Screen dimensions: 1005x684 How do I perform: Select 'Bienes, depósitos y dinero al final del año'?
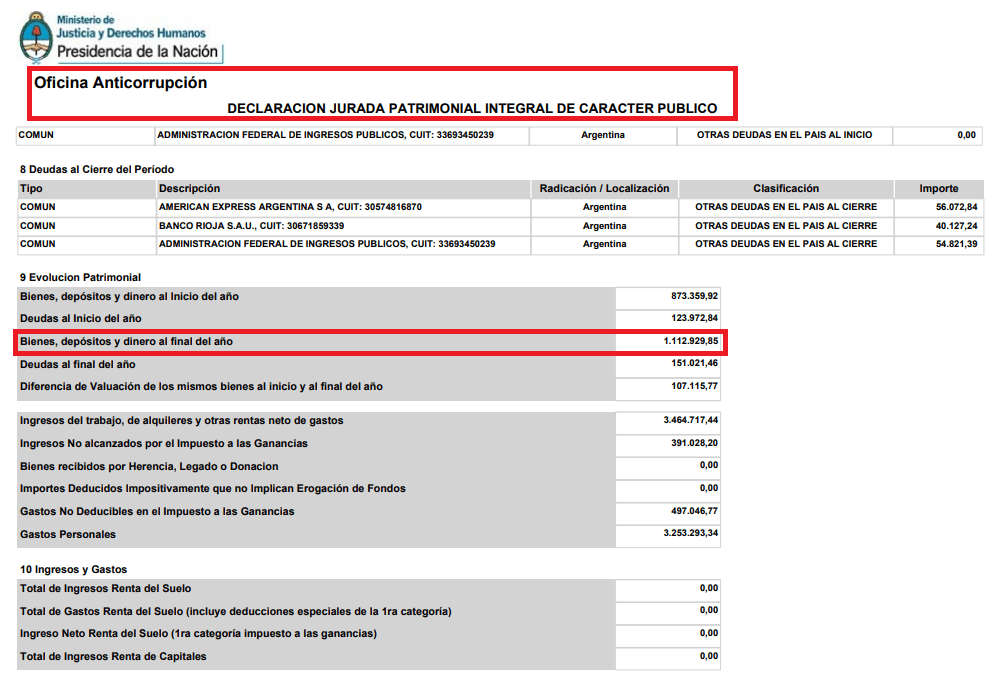tap(126, 342)
